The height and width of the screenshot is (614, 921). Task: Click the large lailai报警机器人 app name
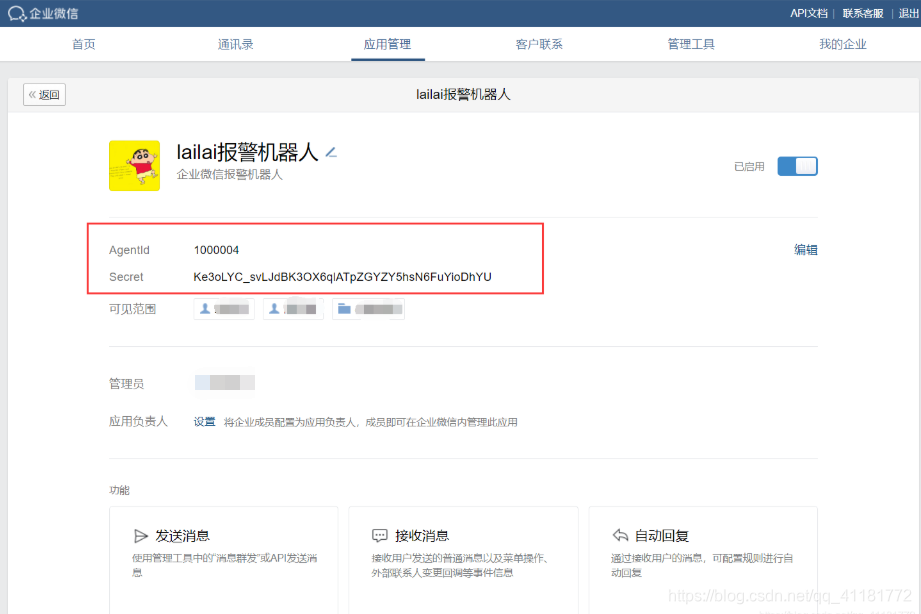(247, 152)
